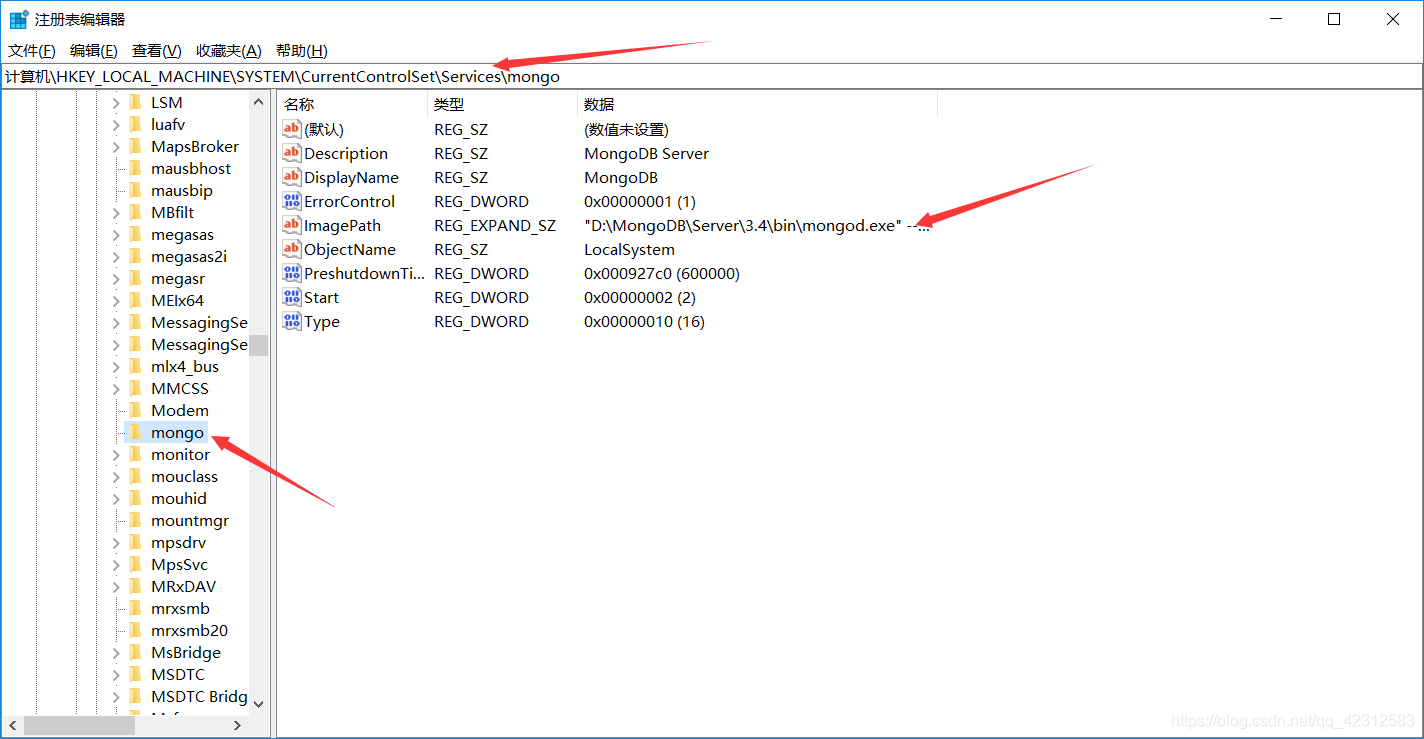Click the folder icon of the LSM key

coord(135,102)
